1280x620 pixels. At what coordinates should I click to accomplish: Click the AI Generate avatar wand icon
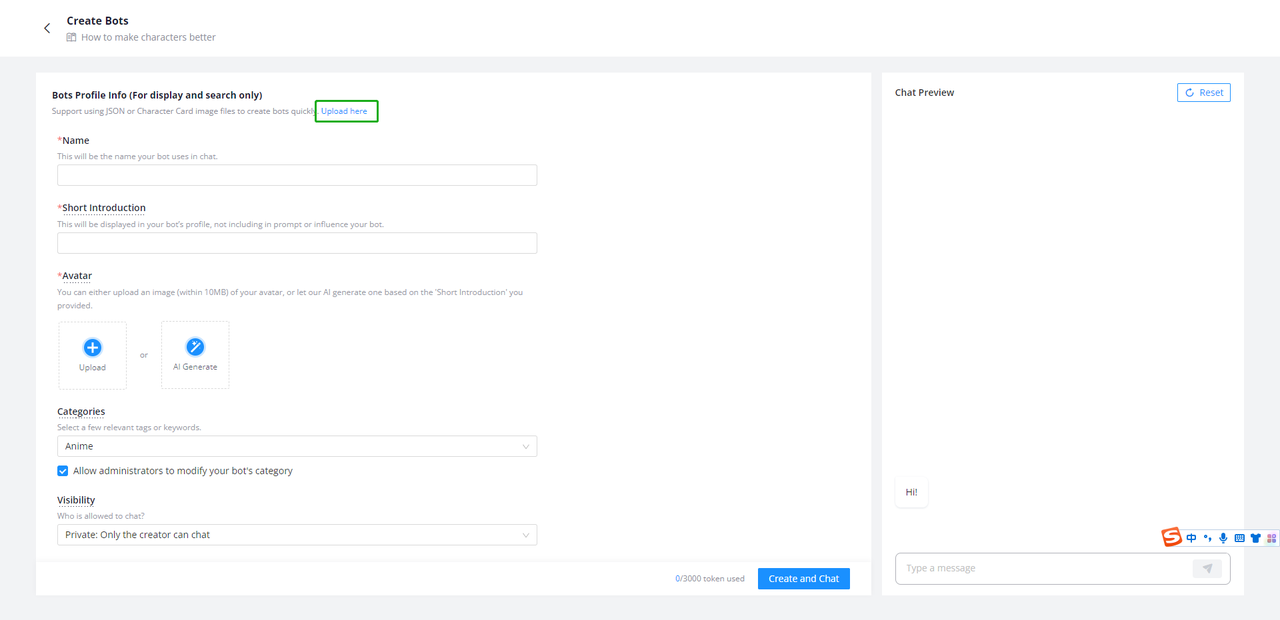pyautogui.click(x=195, y=347)
